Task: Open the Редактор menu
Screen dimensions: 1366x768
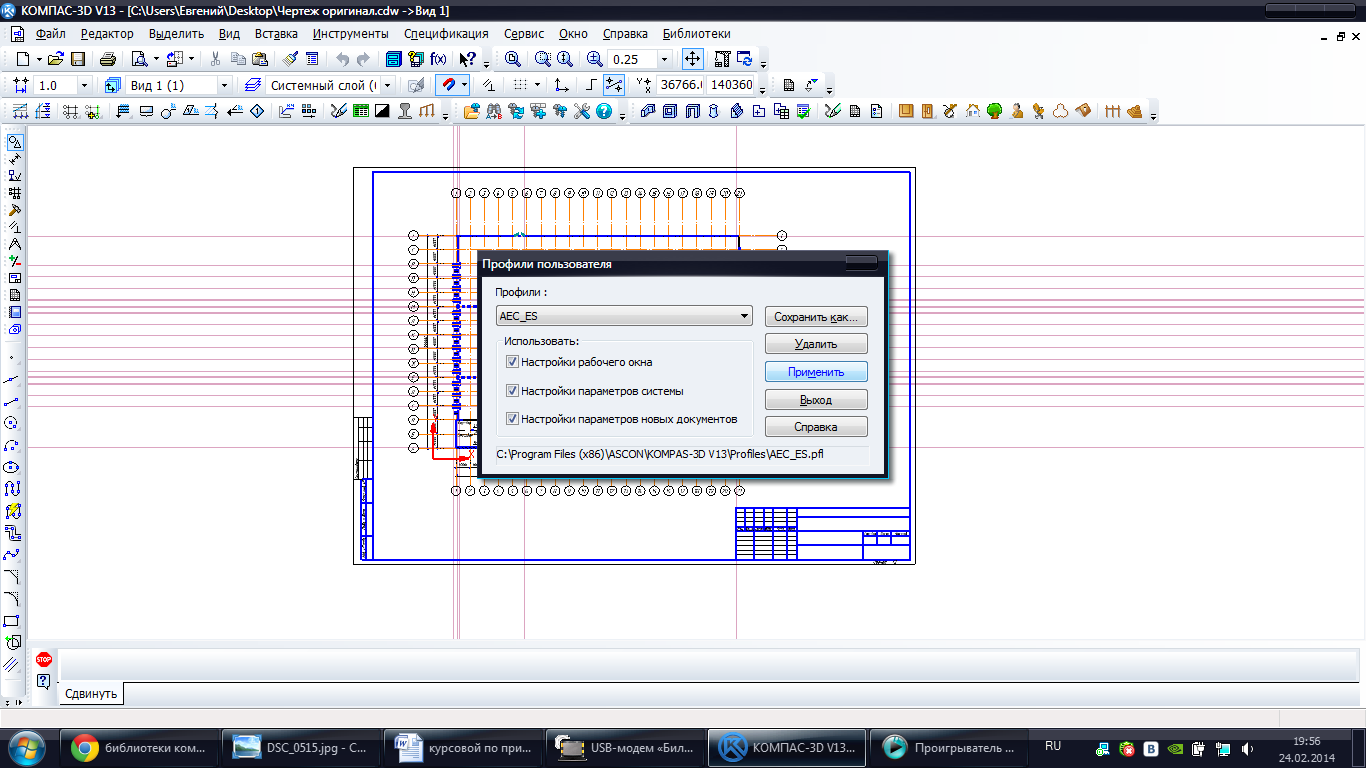Action: coord(107,34)
